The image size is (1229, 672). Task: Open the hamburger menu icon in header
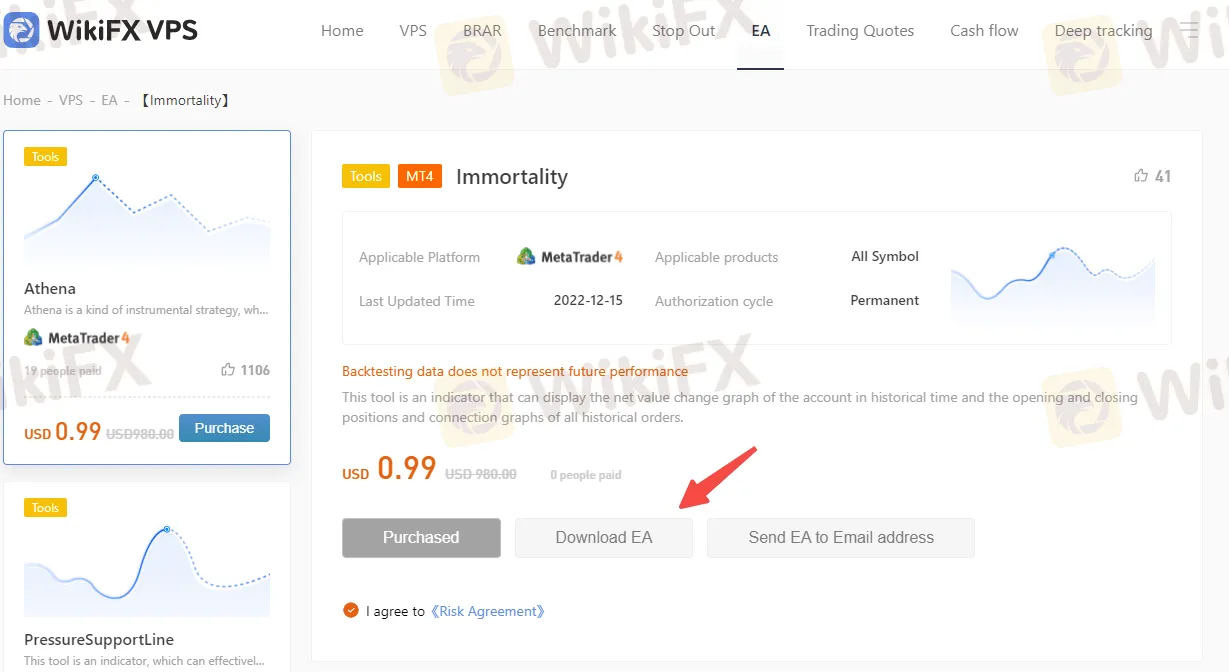[1189, 30]
